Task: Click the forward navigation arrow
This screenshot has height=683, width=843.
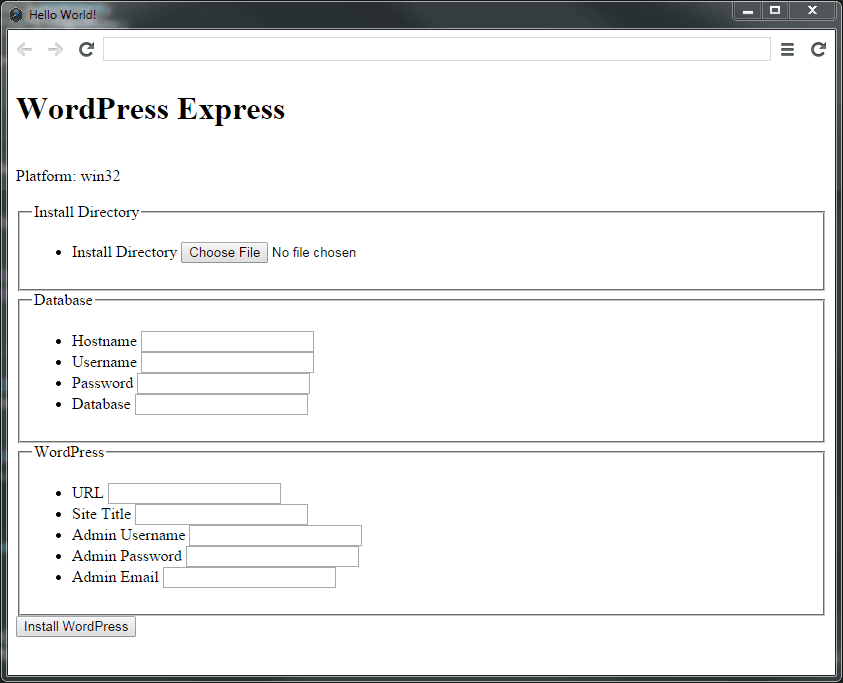Action: (x=55, y=49)
